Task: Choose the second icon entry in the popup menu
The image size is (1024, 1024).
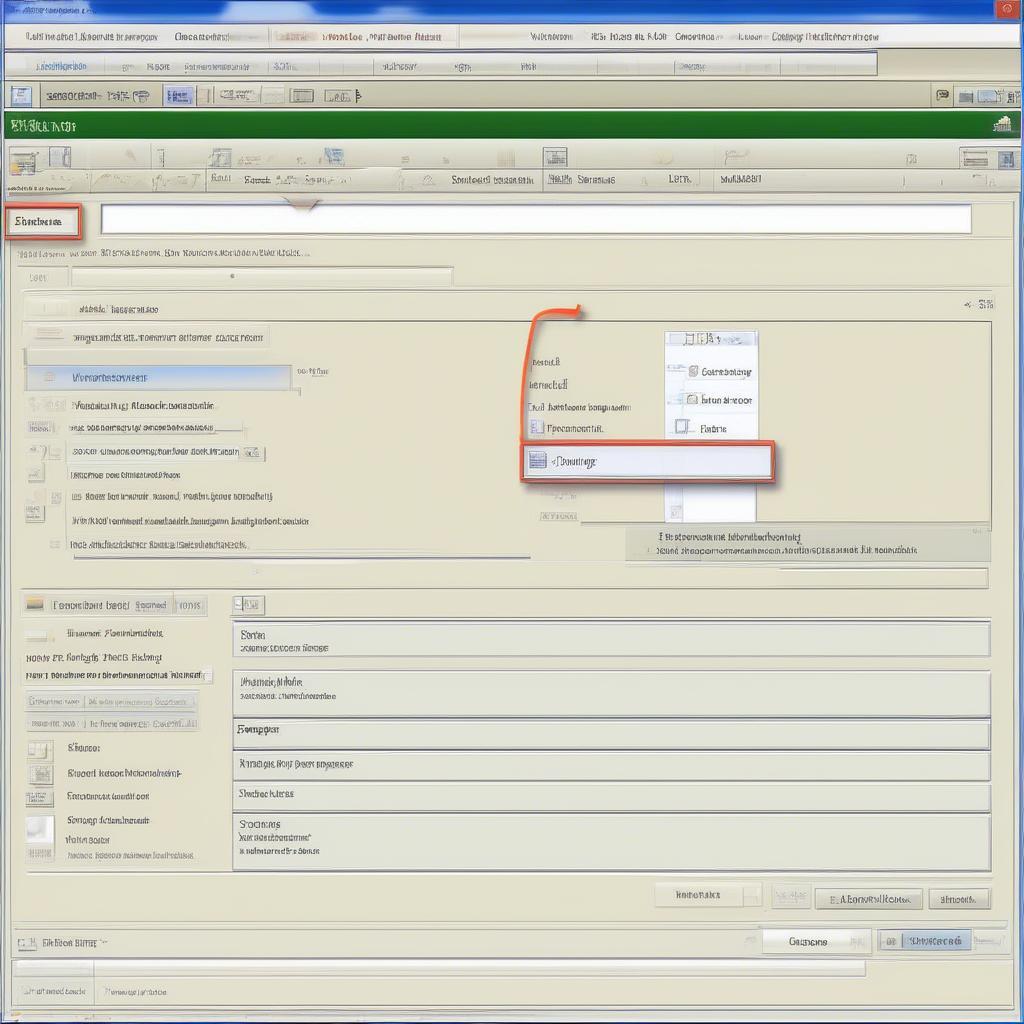Action: click(x=718, y=400)
